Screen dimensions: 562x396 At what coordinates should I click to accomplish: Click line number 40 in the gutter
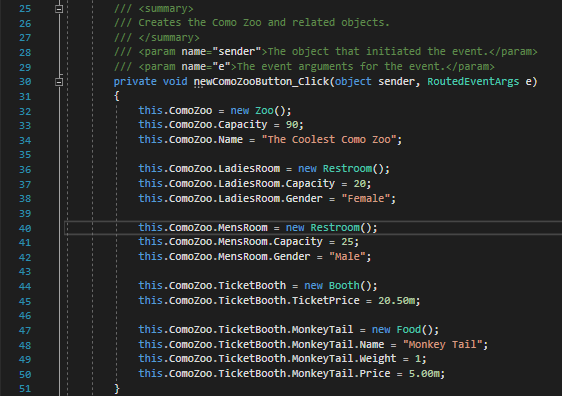pyautogui.click(x=25, y=228)
